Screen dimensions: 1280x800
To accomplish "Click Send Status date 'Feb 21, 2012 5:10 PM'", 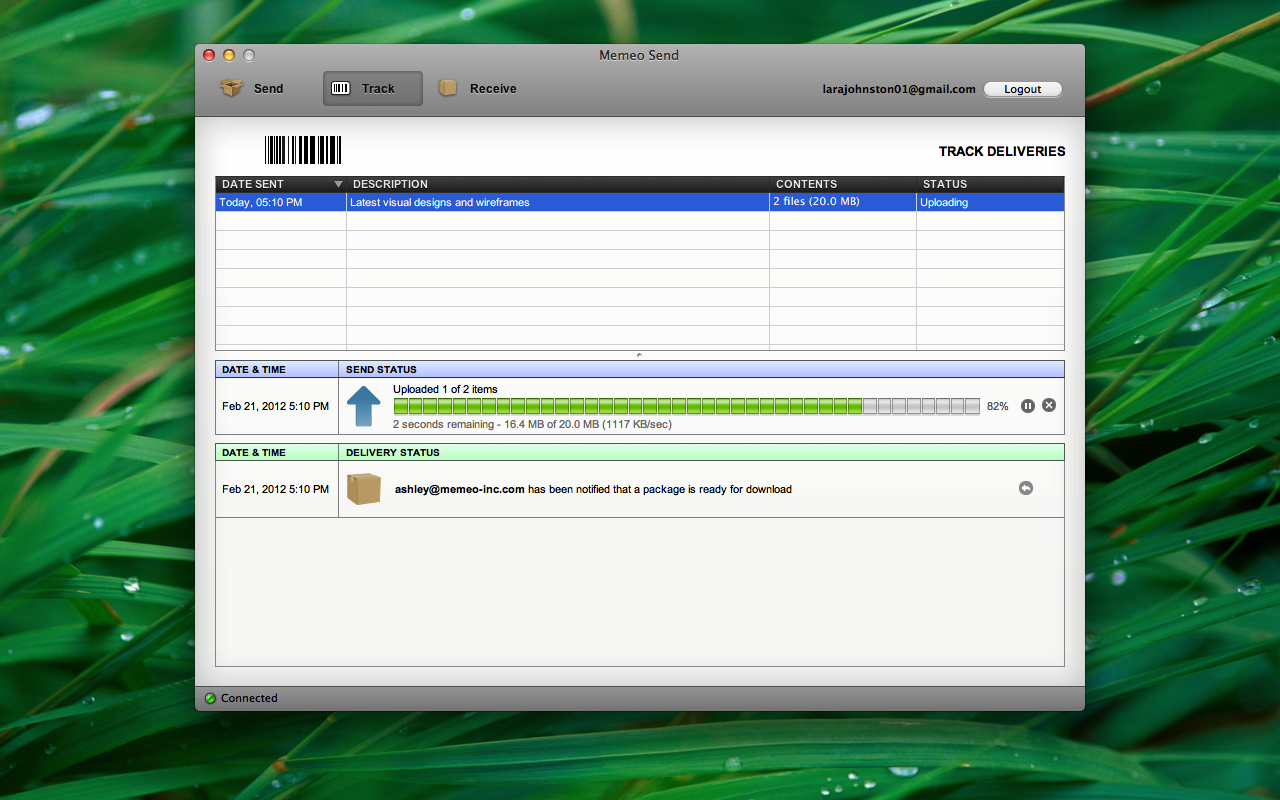I will (x=276, y=406).
